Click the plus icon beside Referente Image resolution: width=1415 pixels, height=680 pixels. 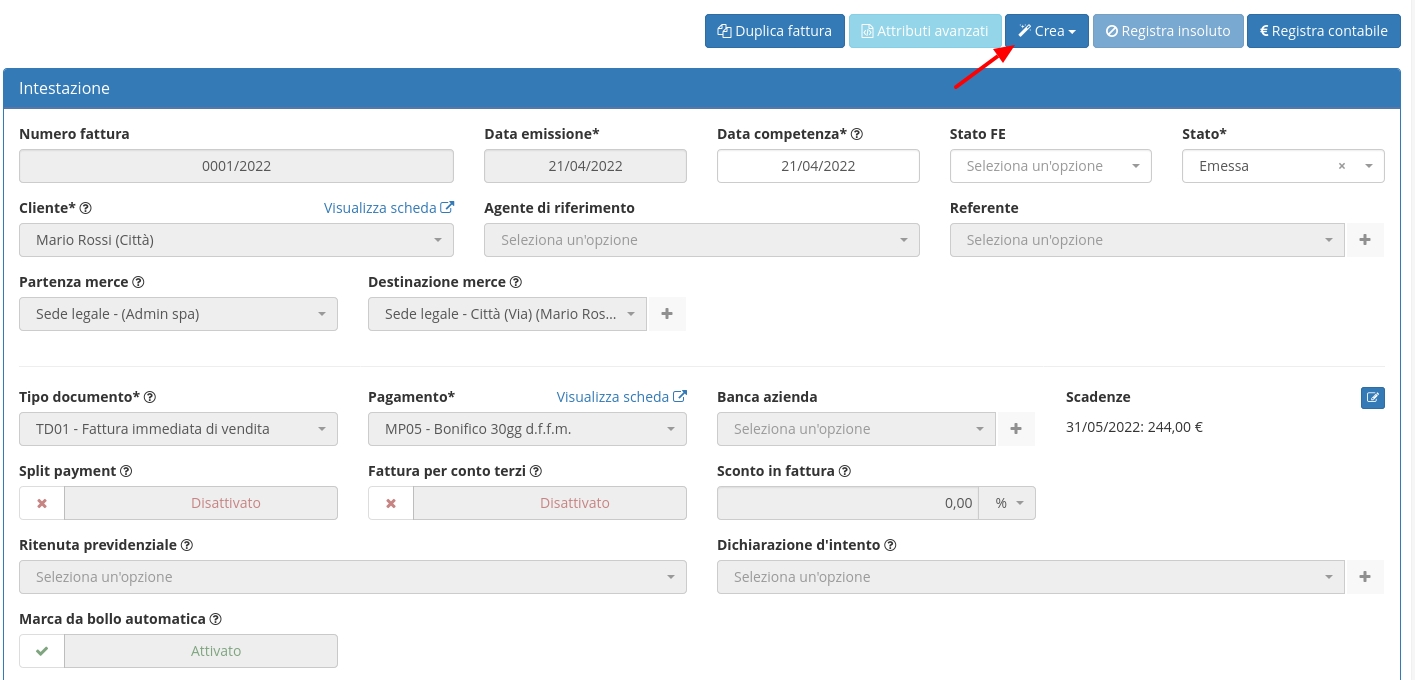click(x=1366, y=240)
